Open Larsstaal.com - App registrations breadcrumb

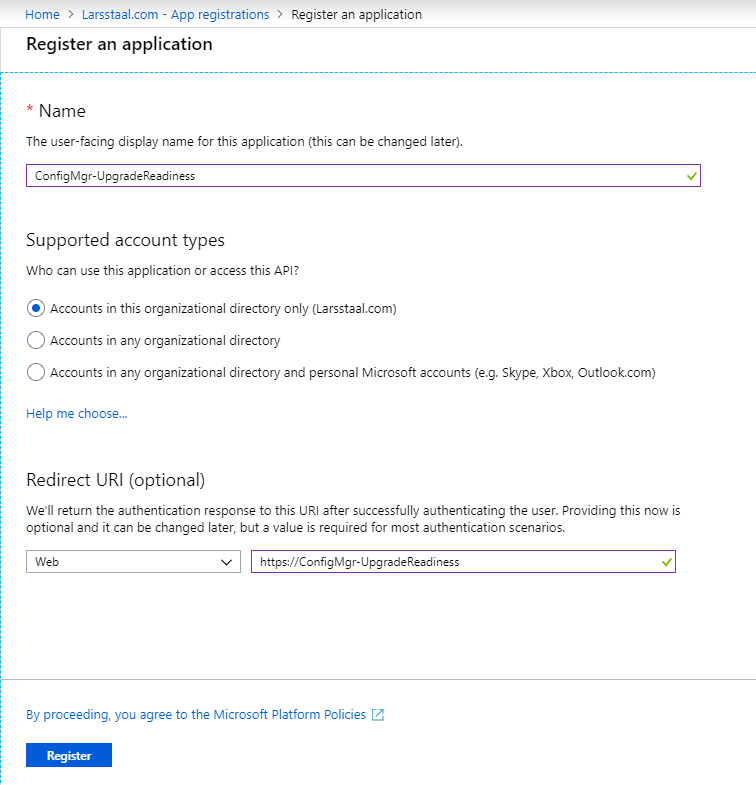[175, 15]
